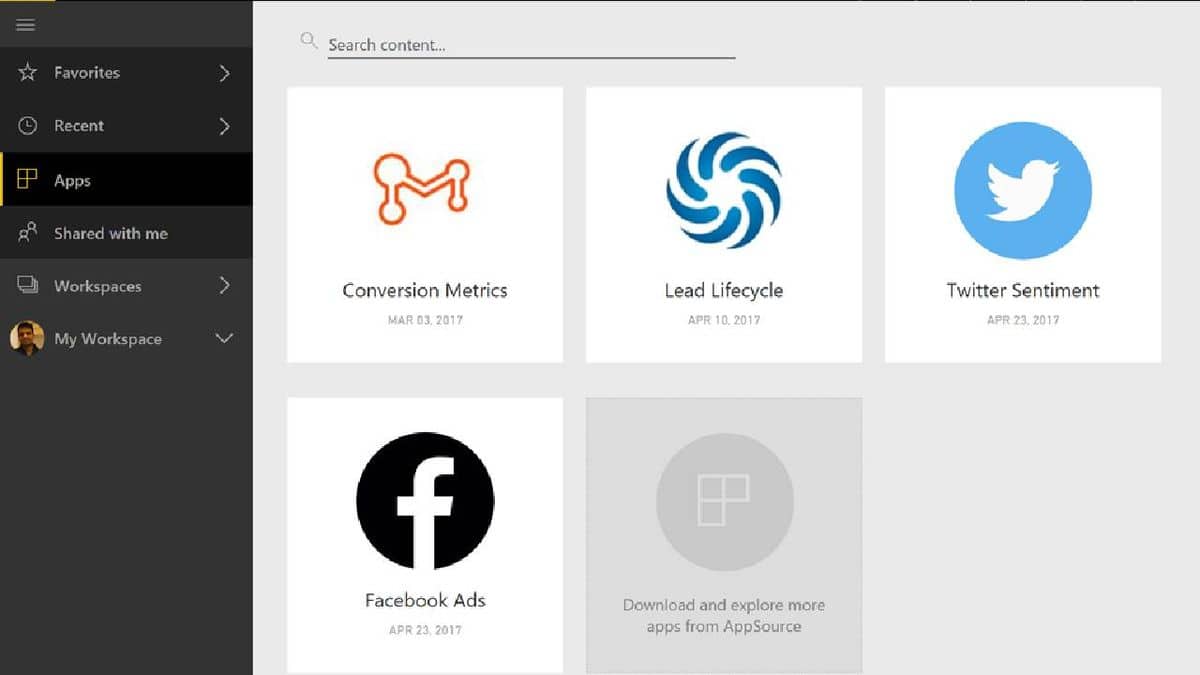Click the Search content input field
The height and width of the screenshot is (675, 1200).
click(531, 45)
